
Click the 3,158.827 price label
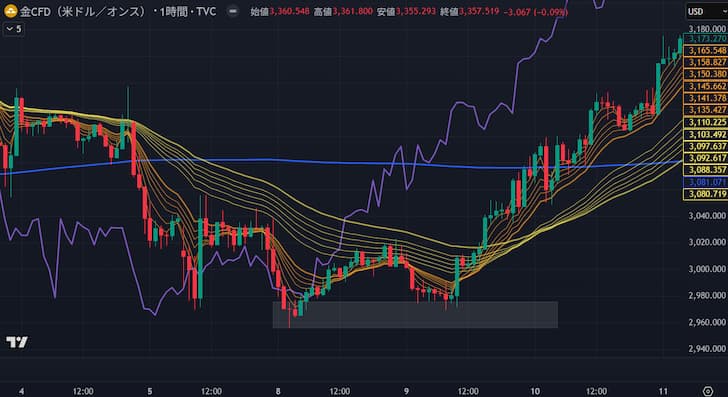(x=706, y=62)
